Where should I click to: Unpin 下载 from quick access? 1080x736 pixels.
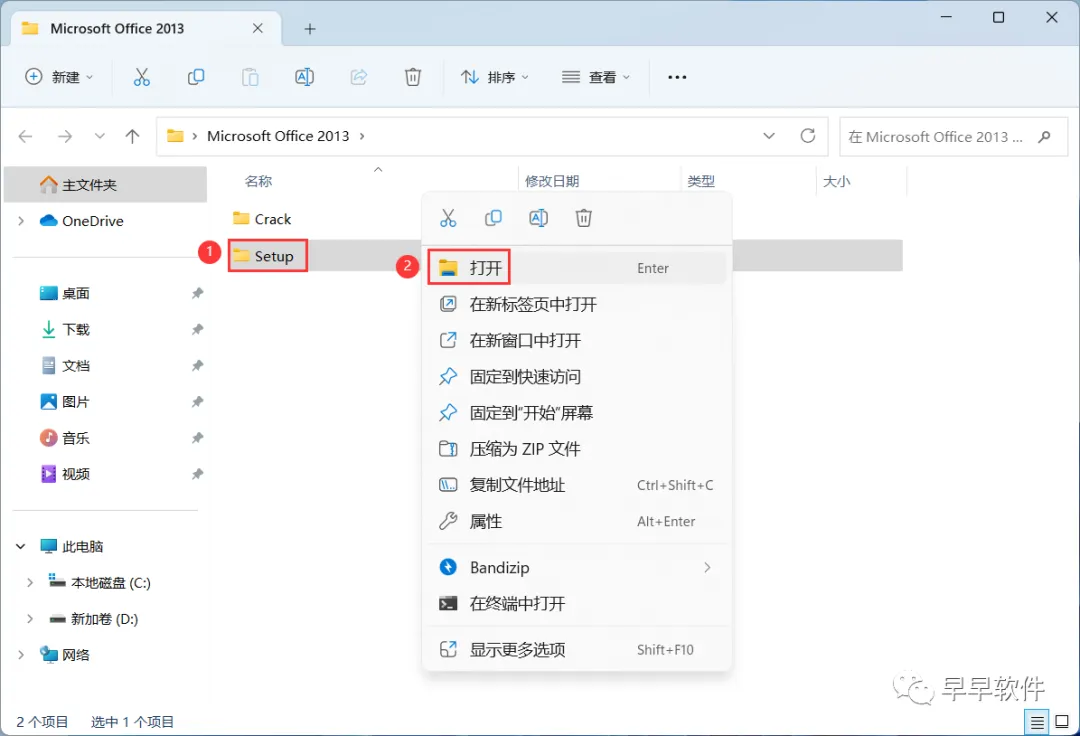tap(197, 329)
